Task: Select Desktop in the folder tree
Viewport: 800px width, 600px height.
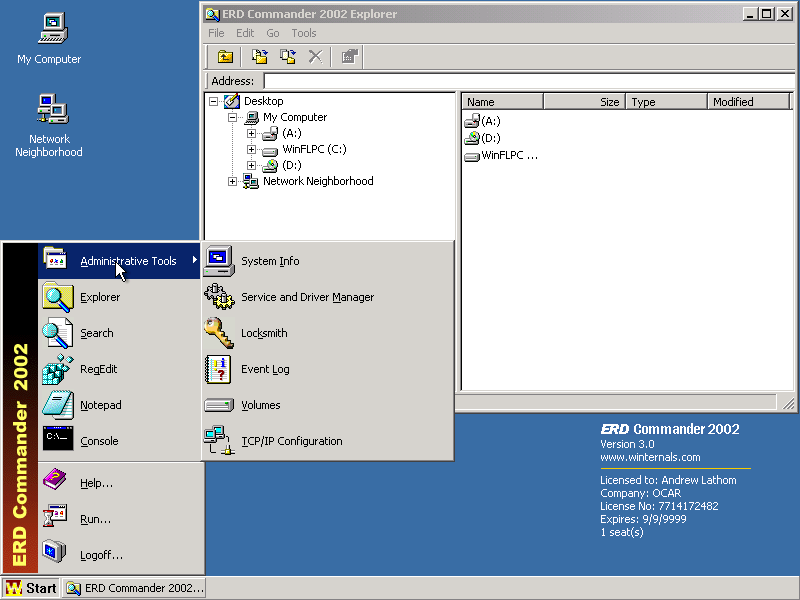Action: (x=263, y=101)
